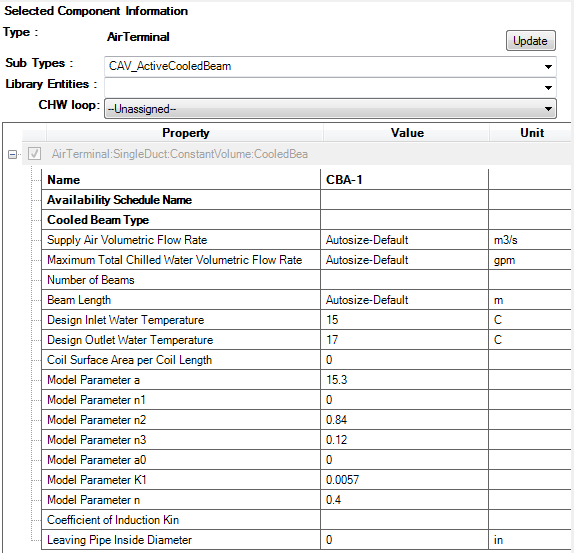Screen dimensions: 574x553
Task: Select the Cooled Beam Type value cell
Action: coord(404,220)
